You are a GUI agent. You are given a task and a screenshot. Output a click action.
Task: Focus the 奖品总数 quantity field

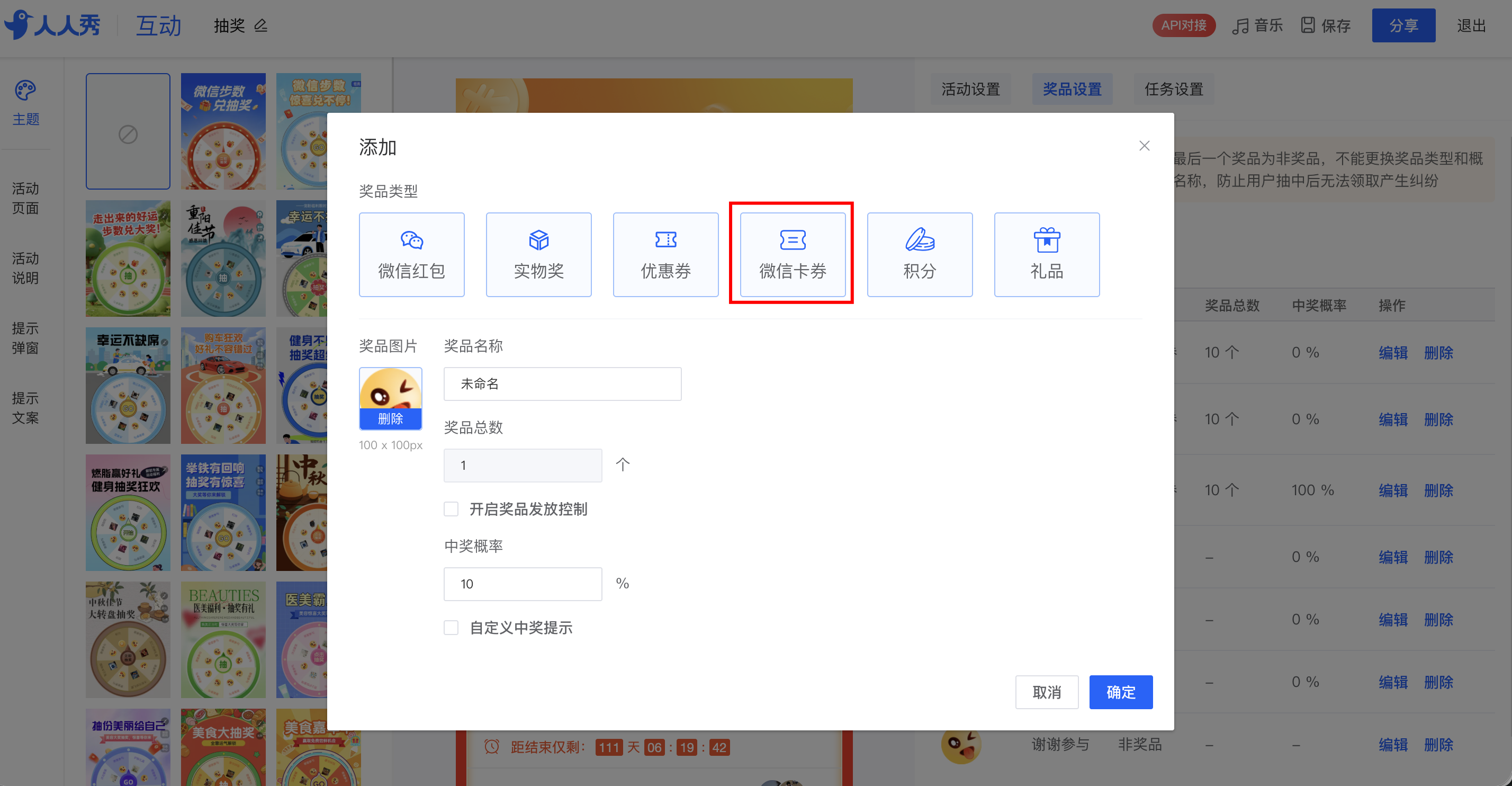click(x=523, y=466)
